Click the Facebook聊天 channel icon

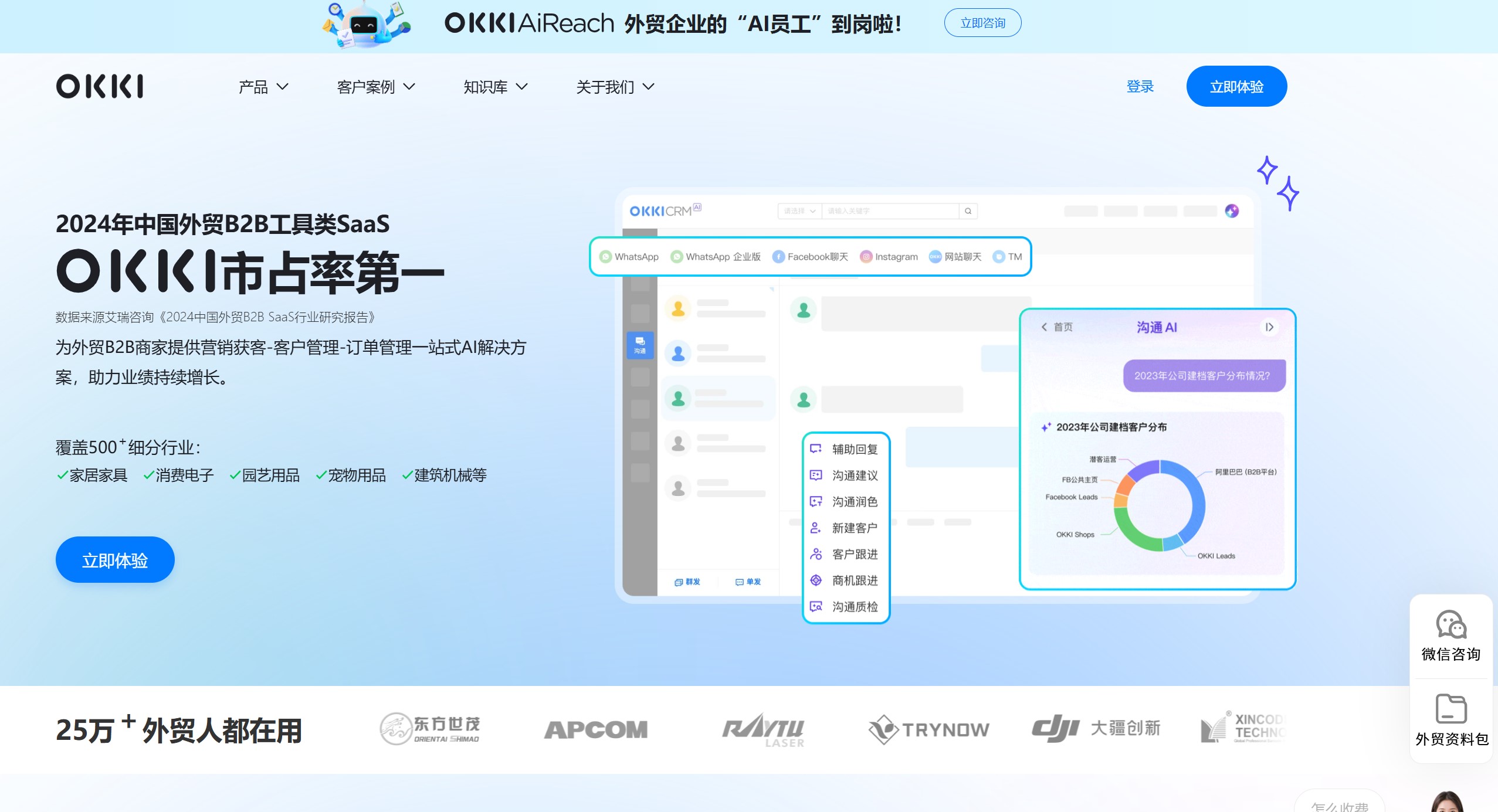[778, 256]
